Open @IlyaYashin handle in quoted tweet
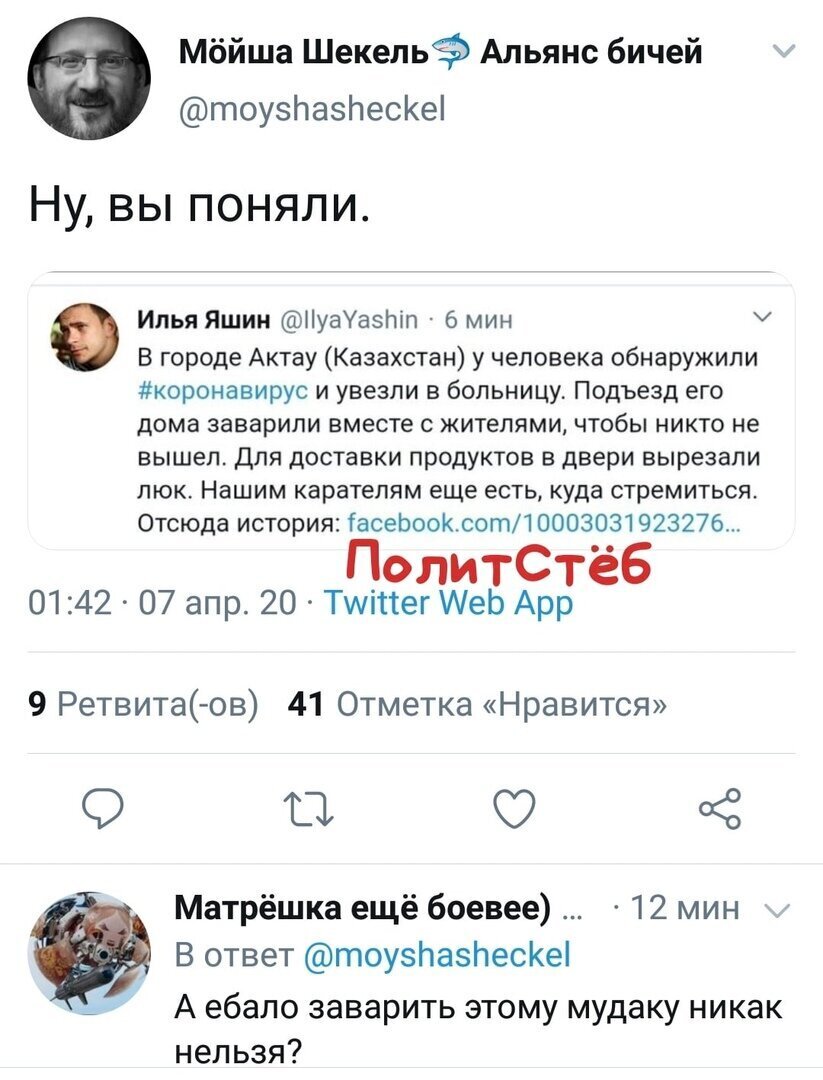Viewport: 823px width, 1080px height. click(x=351, y=320)
